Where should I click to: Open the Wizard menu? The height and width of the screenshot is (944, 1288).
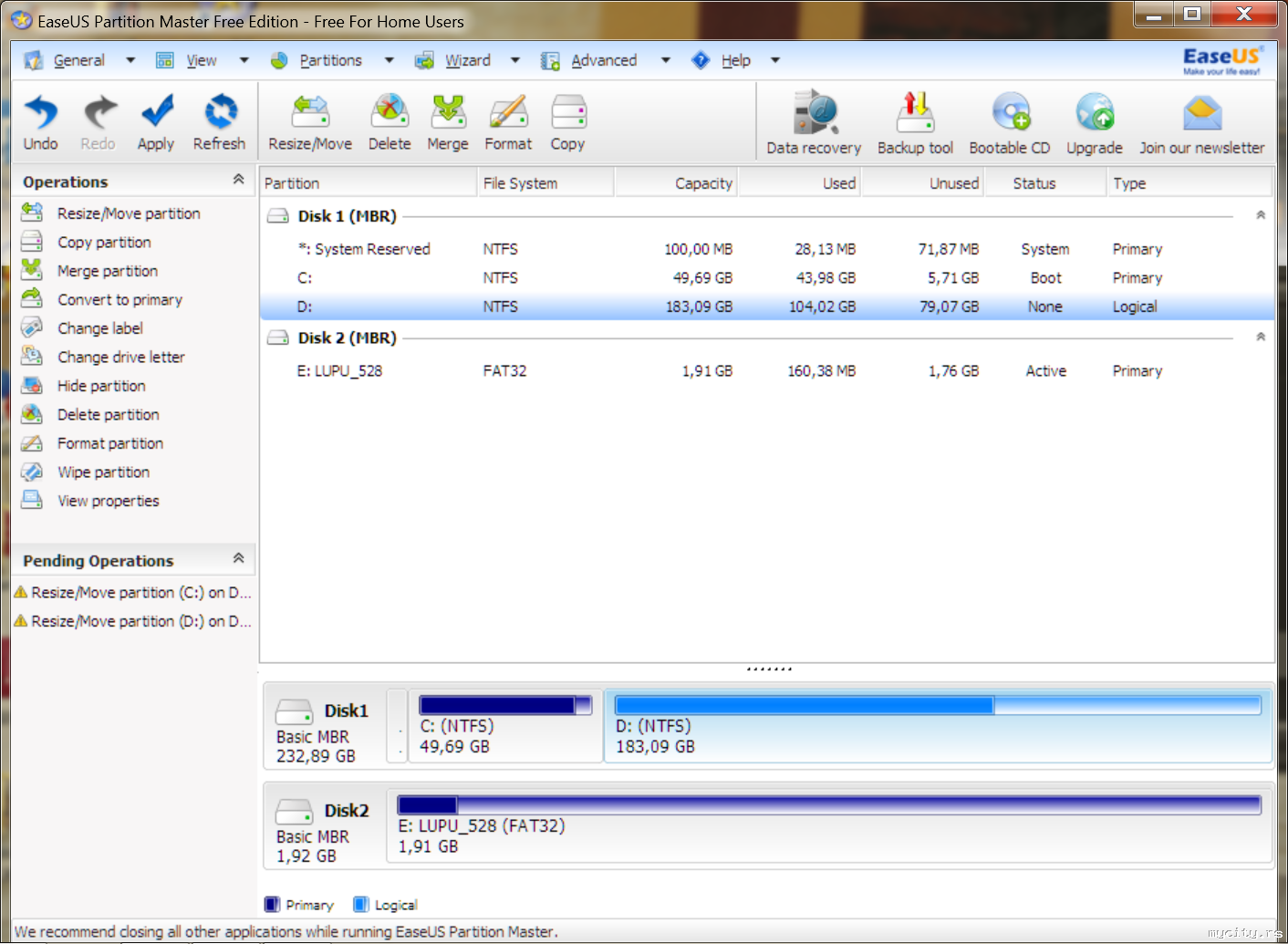click(468, 60)
